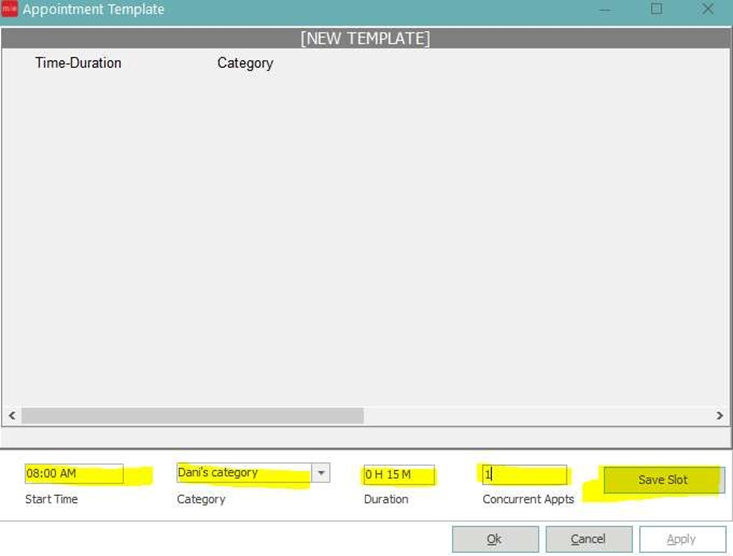The image size is (733, 556).
Task: Focus the Start Time field showing 08:00 AM
Action: pos(74,474)
